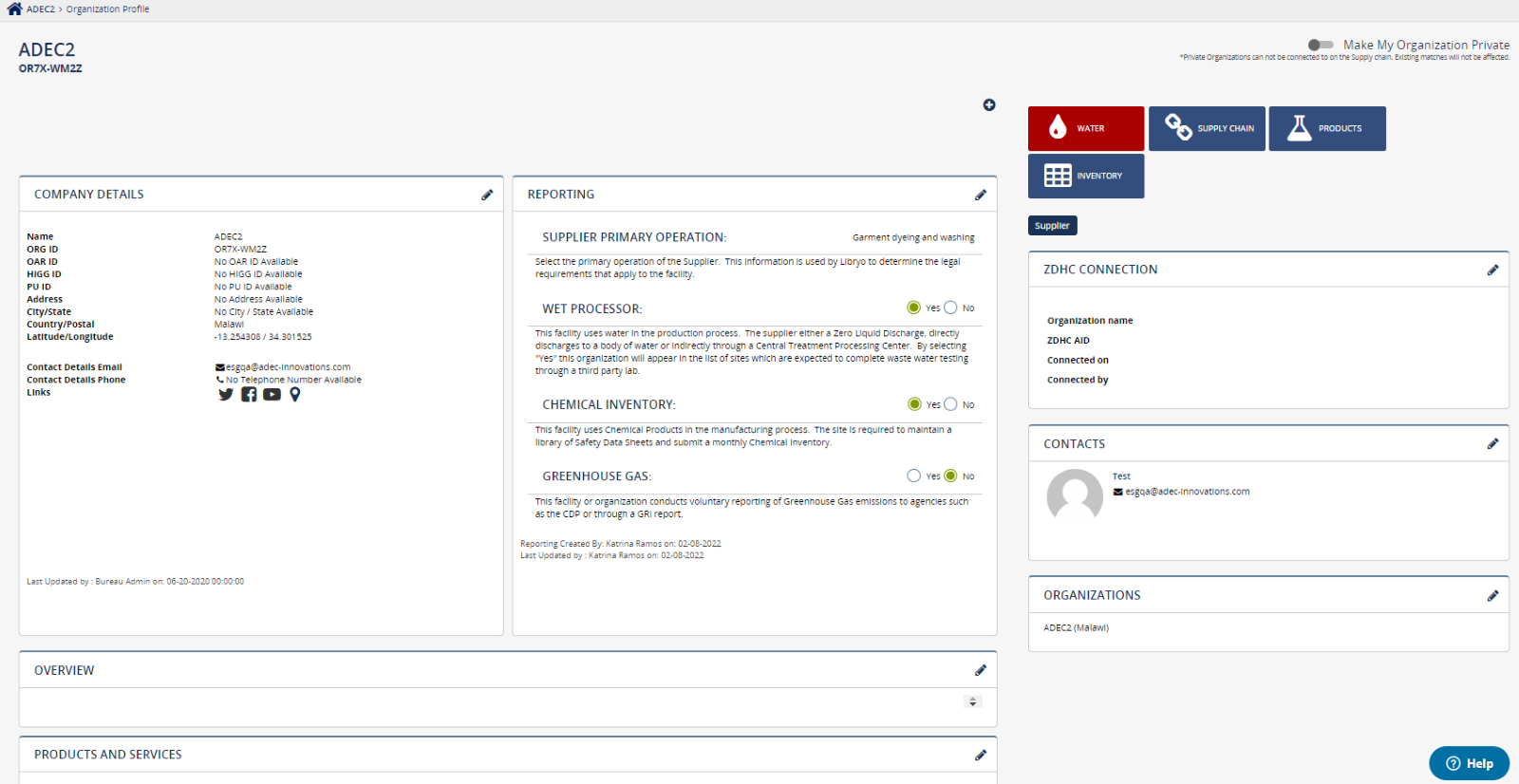This screenshot has height=784, width=1519.
Task: Select No for Wet Processor
Action: (x=950, y=308)
